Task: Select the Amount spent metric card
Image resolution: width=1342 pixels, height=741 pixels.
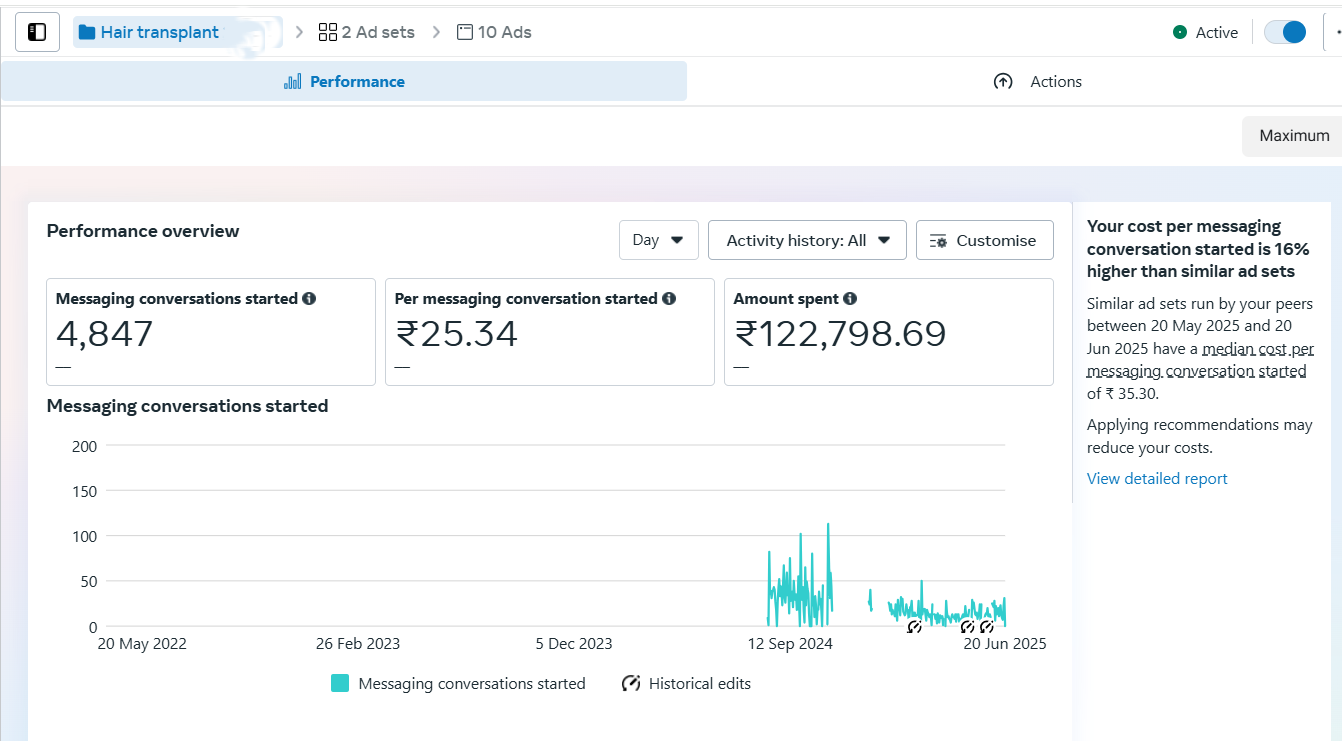Action: pos(888,332)
